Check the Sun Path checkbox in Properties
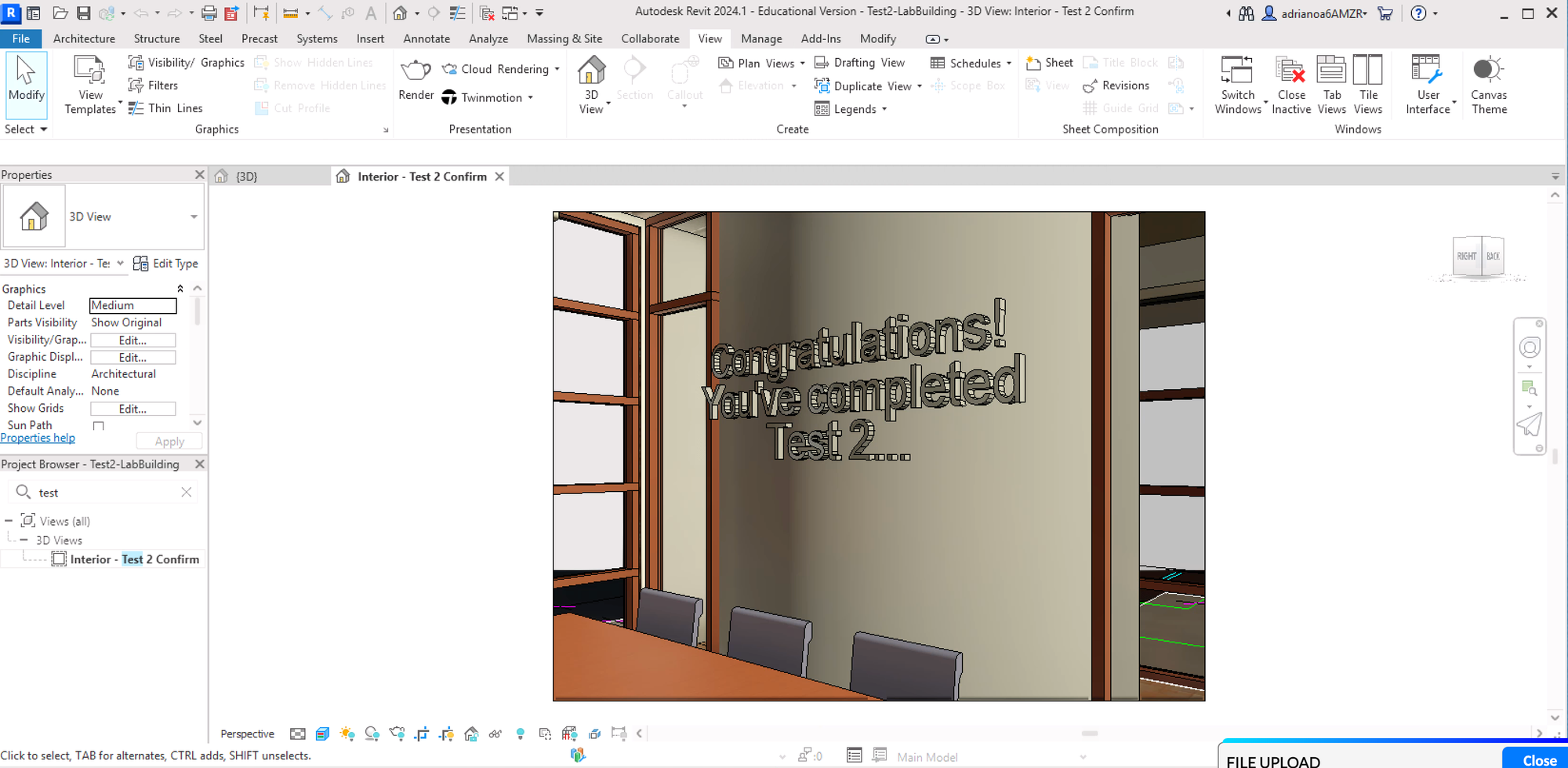1568x768 pixels. click(x=98, y=426)
